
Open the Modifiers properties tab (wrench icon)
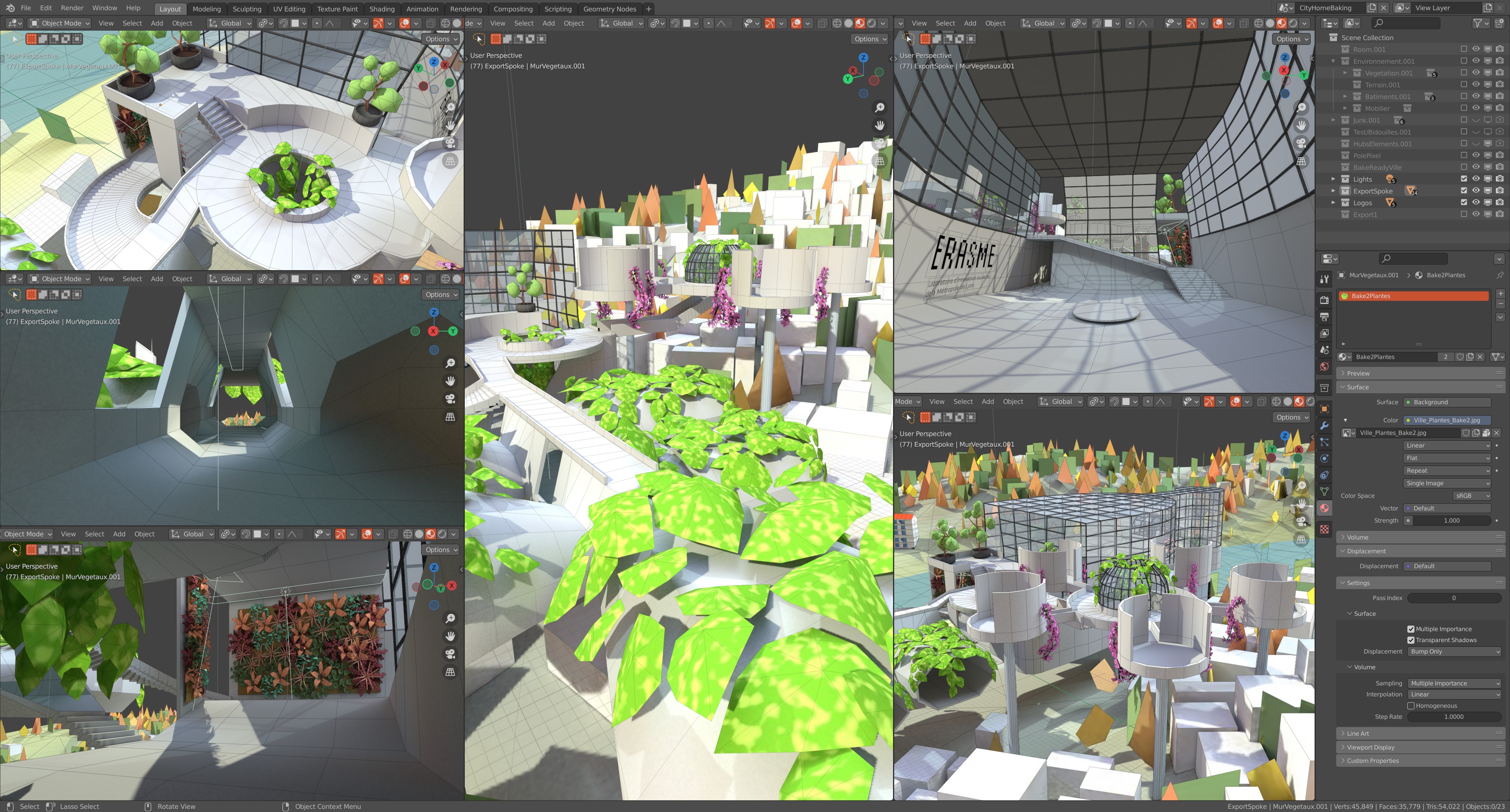pos(1324,425)
